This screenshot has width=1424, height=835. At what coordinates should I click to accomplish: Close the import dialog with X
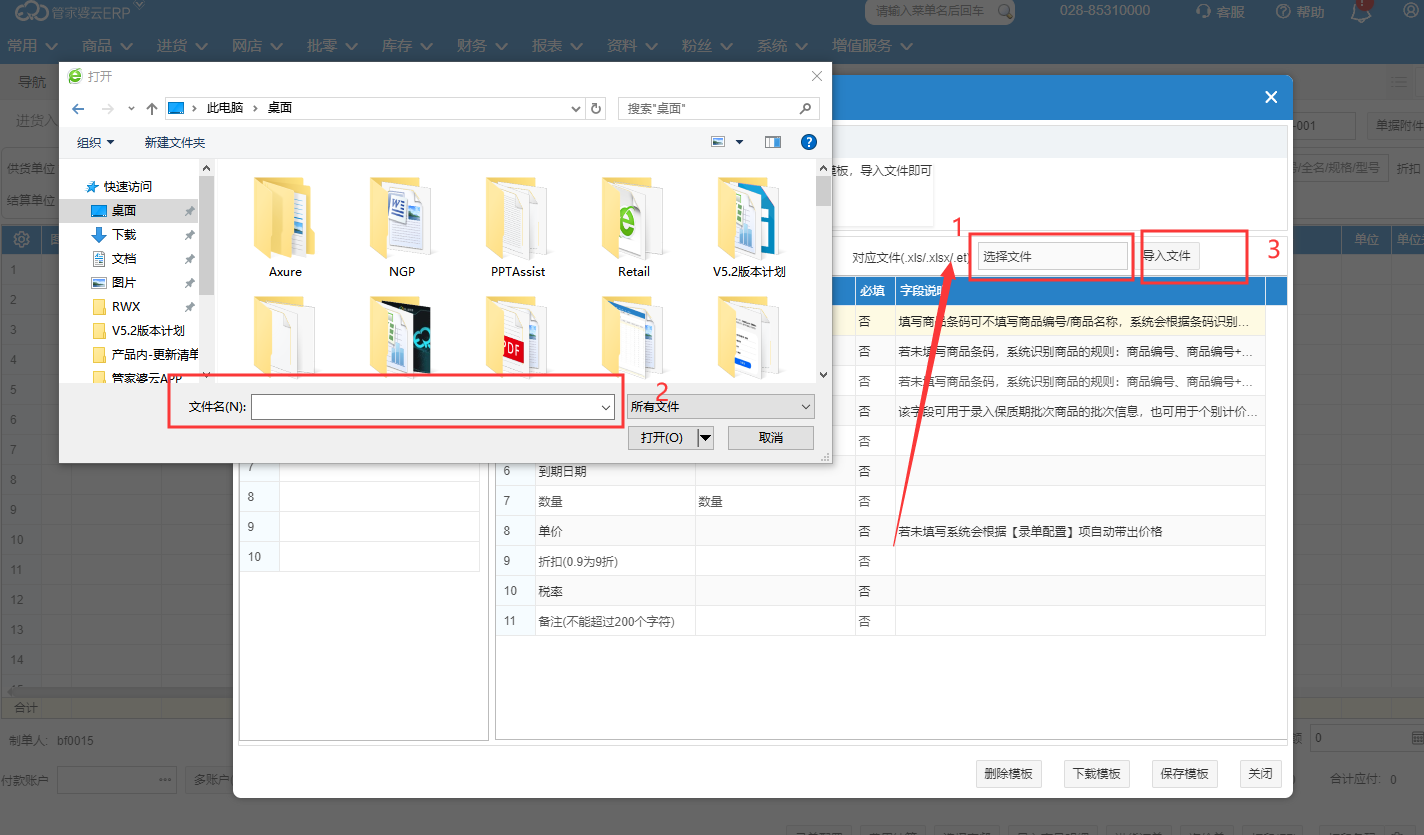point(1271,97)
